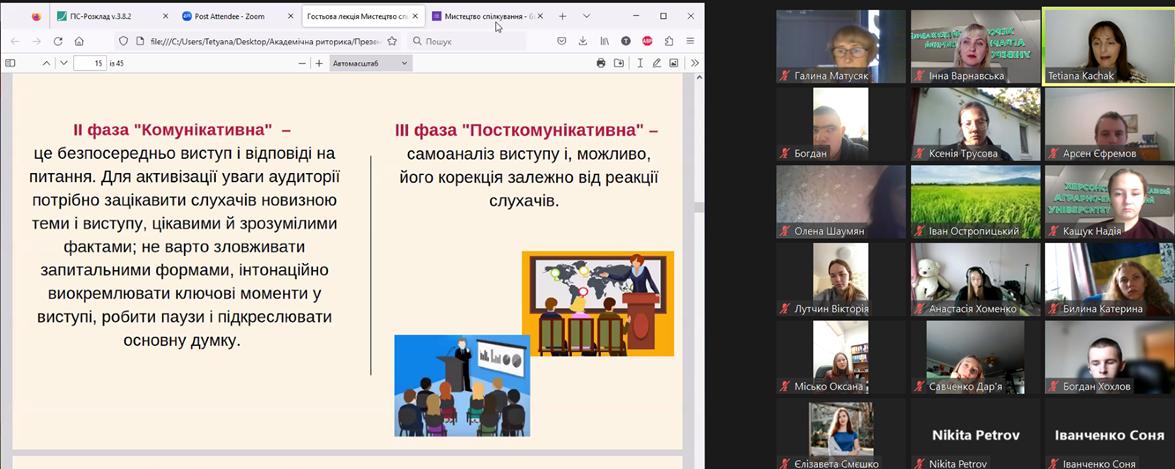Expand the list all tabs chevron

click(x=585, y=16)
